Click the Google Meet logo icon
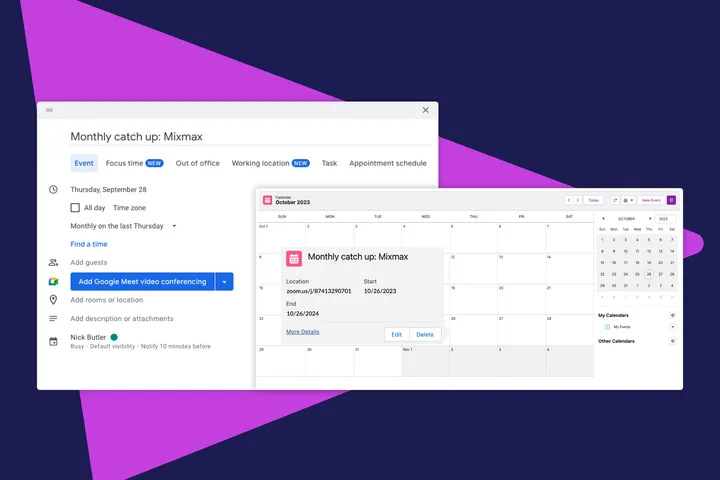The height and width of the screenshot is (480, 720). pyautogui.click(x=53, y=282)
